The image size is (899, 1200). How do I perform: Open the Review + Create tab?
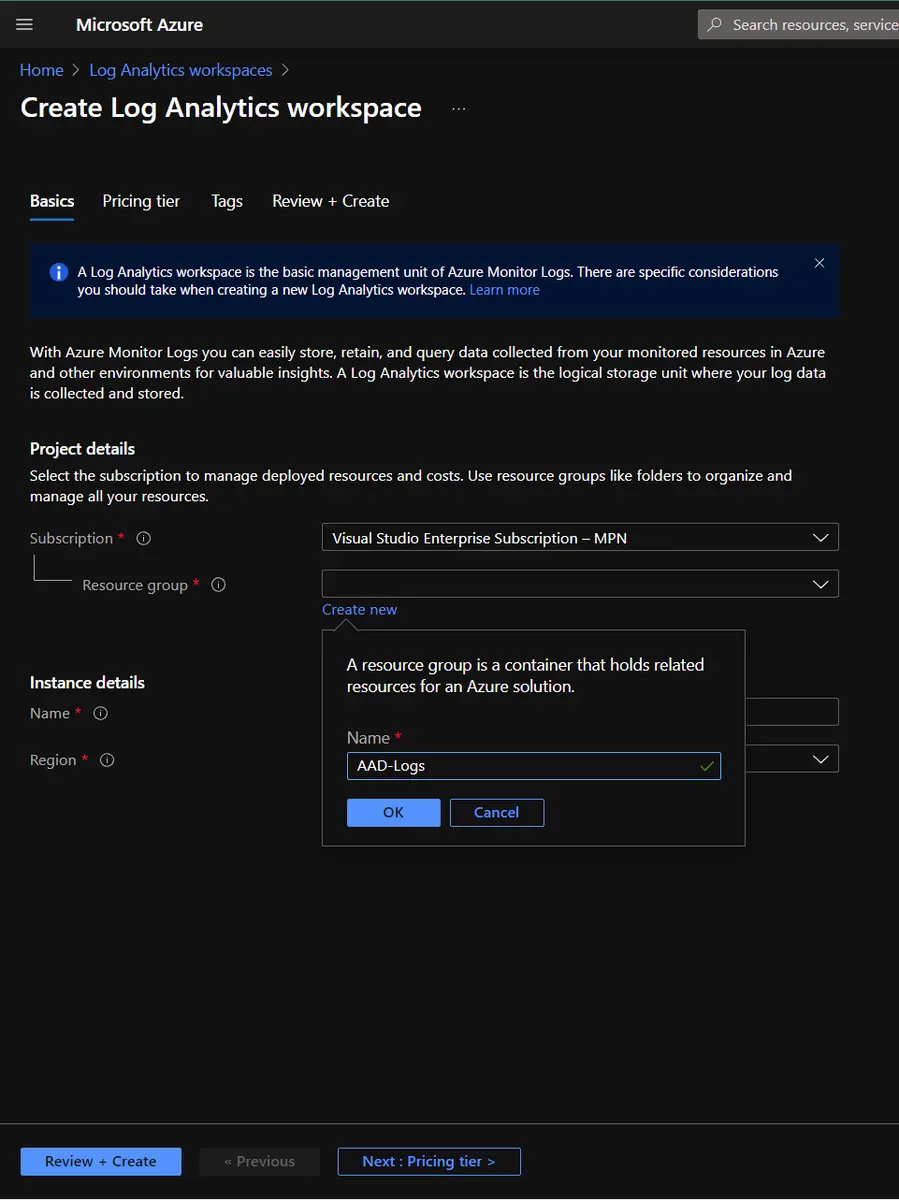tap(330, 201)
